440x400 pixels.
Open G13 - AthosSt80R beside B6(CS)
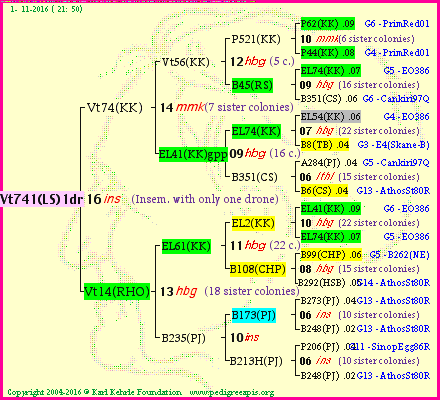pyautogui.click(x=393, y=191)
